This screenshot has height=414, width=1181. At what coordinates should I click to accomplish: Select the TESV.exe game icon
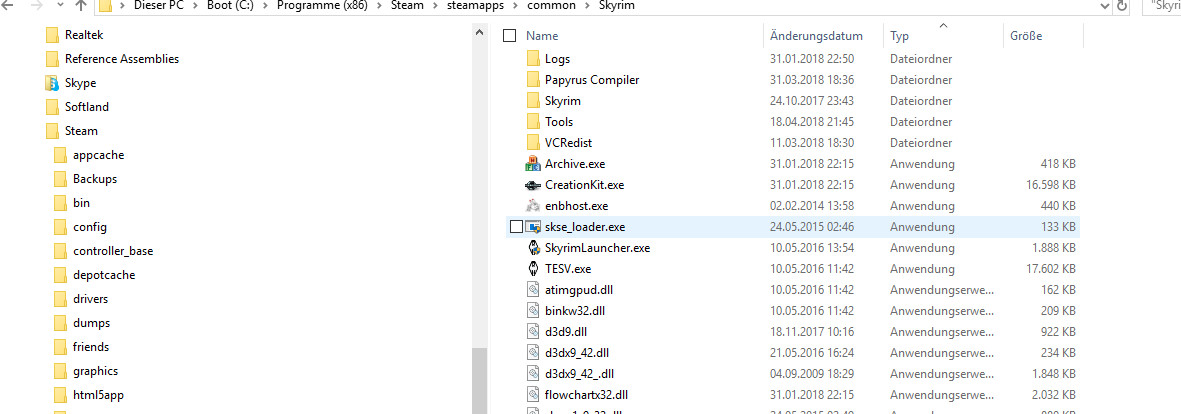(532, 269)
